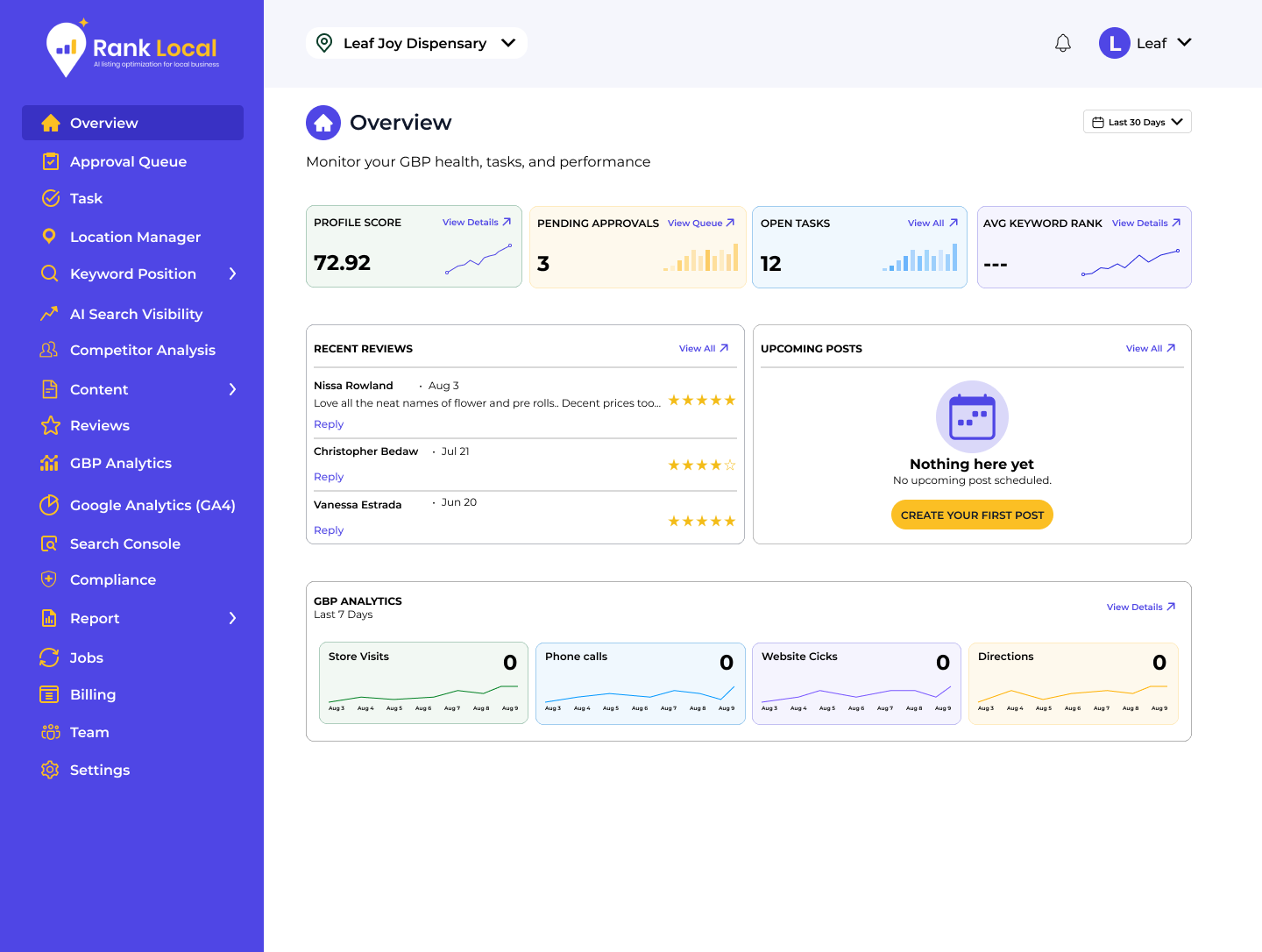1262x952 pixels.
Task: Click the AI Search Visibility trend icon
Action: tap(49, 314)
